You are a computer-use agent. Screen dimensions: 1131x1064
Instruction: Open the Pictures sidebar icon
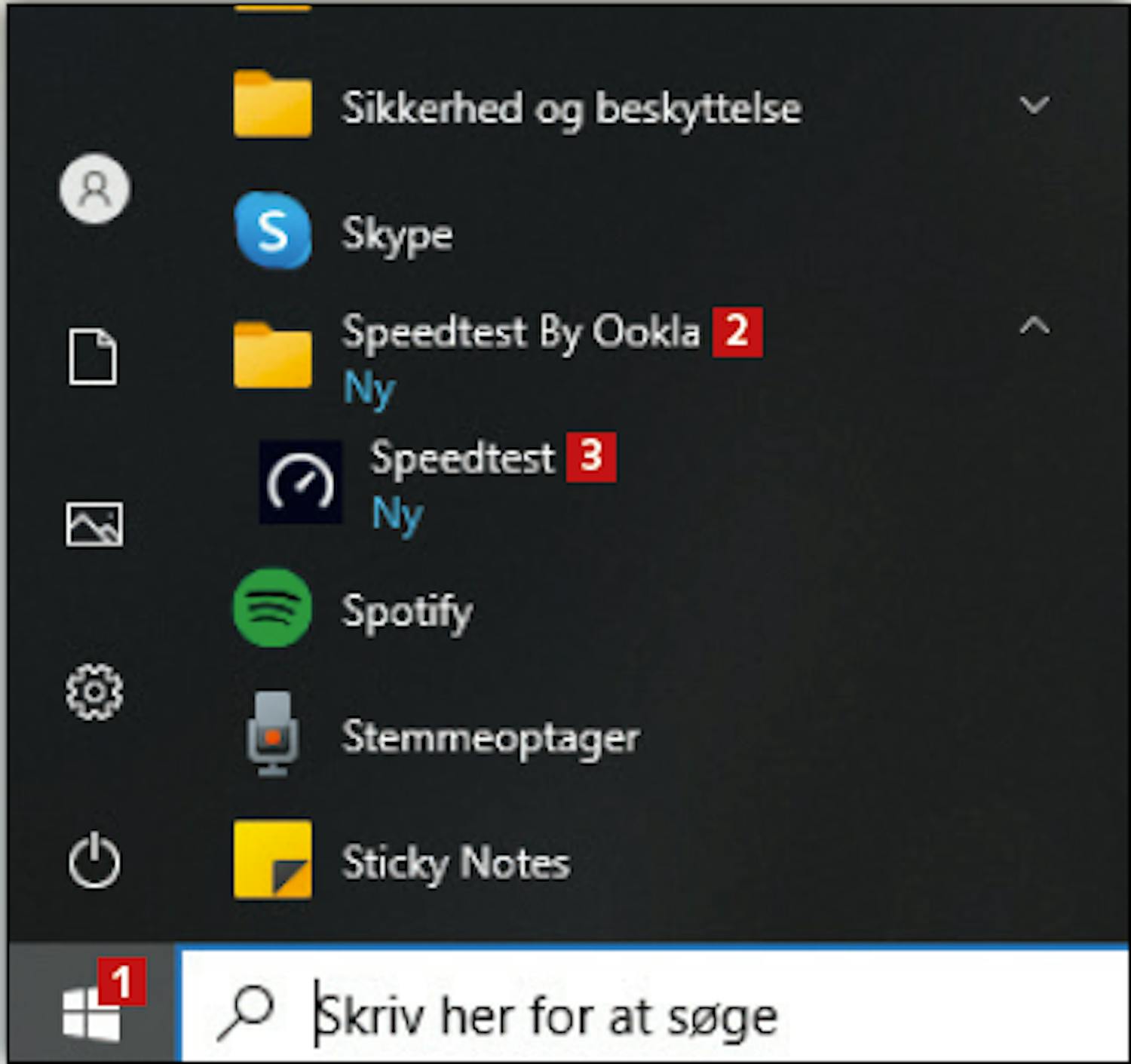[x=94, y=524]
